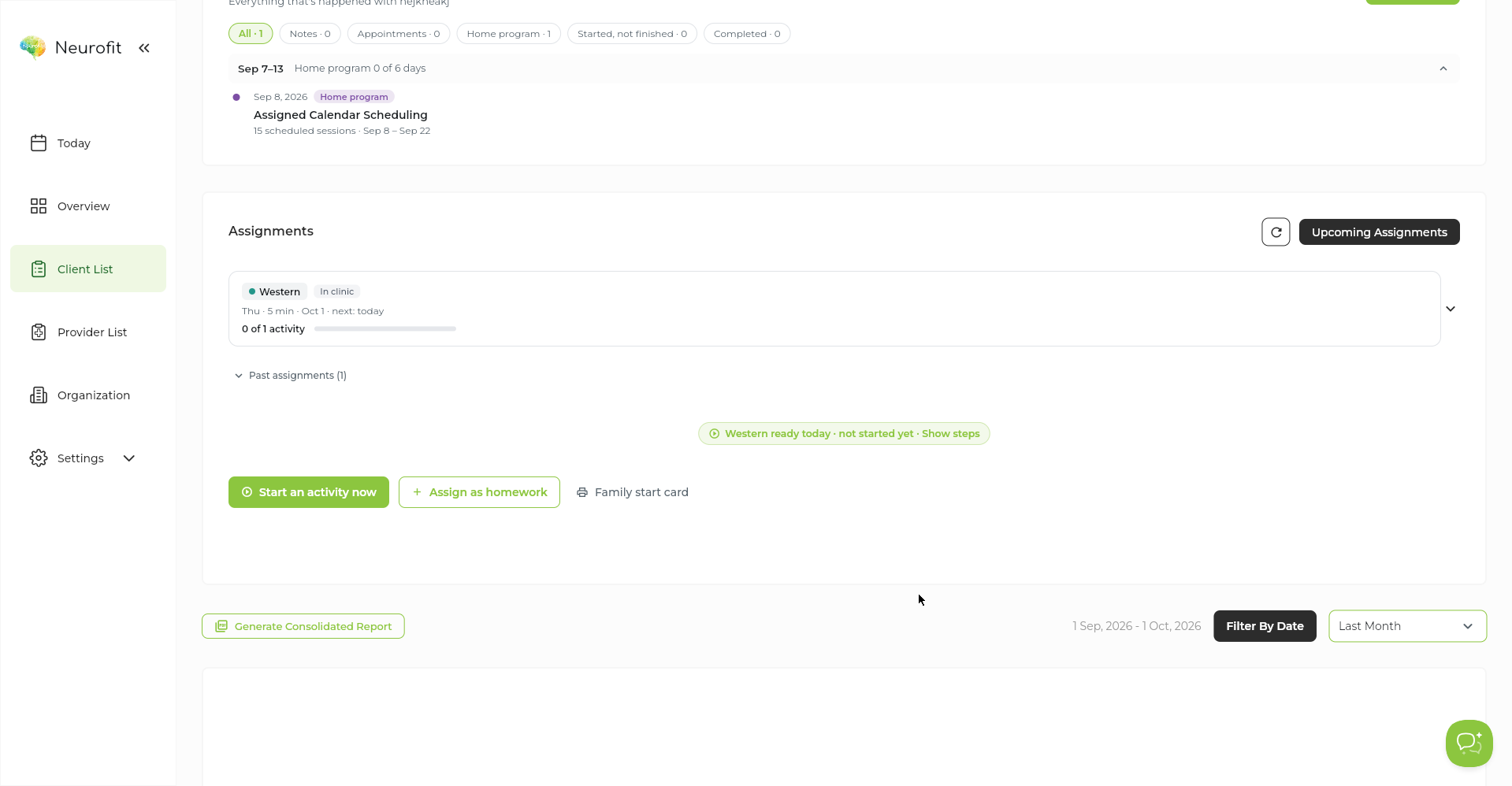Click the purple timeline dot for Sep 8
The height and width of the screenshot is (786, 1512).
[236, 97]
